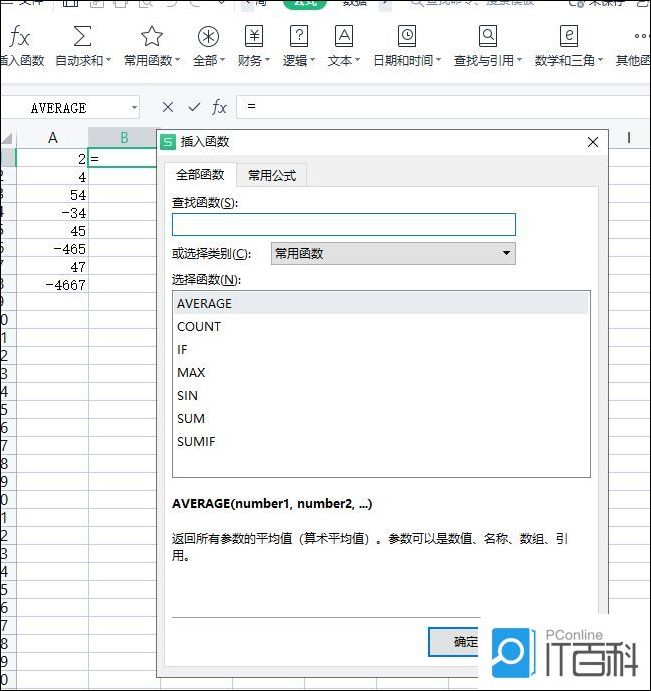This screenshot has height=691, width=651.
Task: Open the All functions asterisk icon
Action: coord(208,36)
